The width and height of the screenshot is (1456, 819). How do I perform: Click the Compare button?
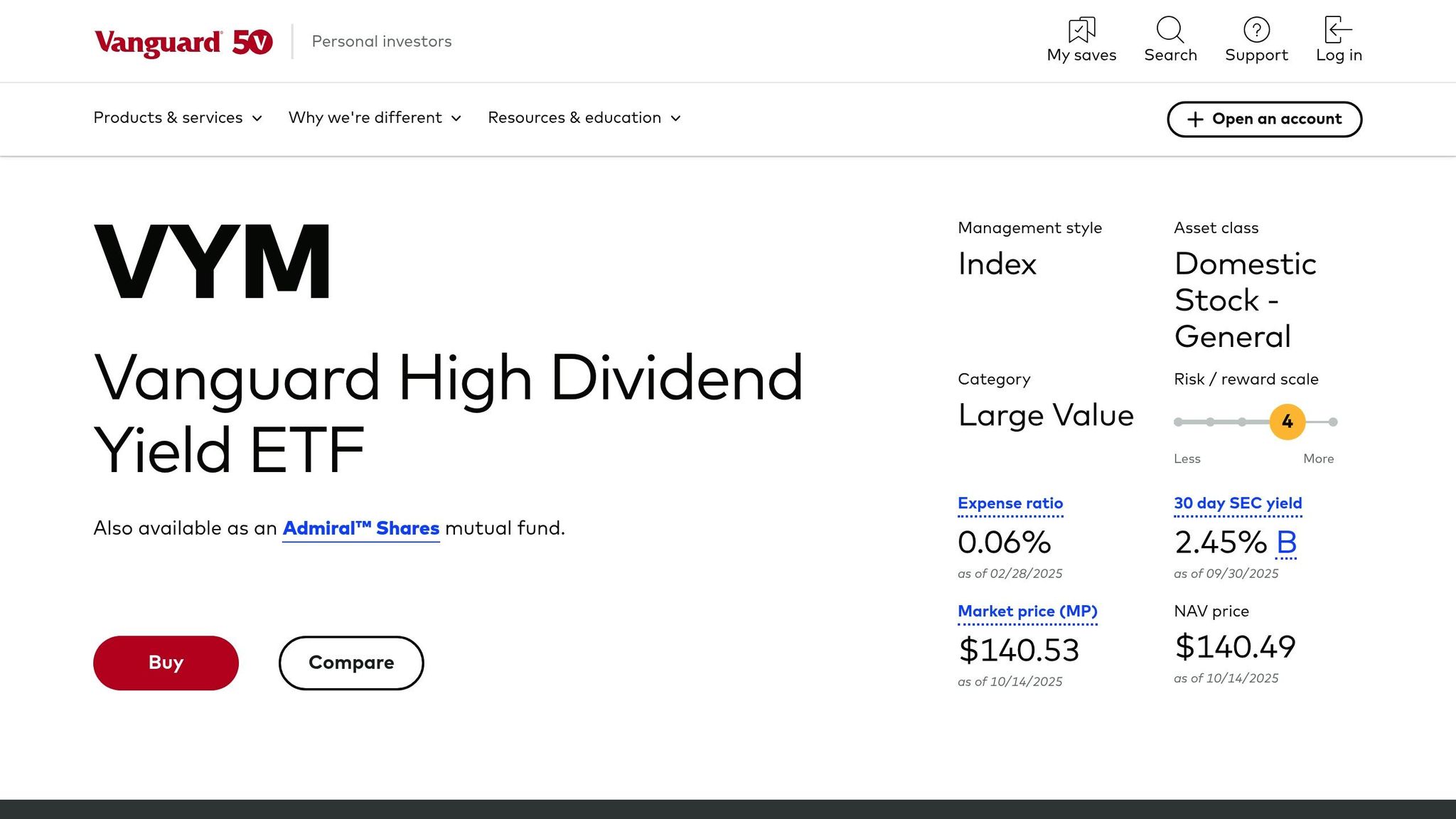[x=351, y=663]
